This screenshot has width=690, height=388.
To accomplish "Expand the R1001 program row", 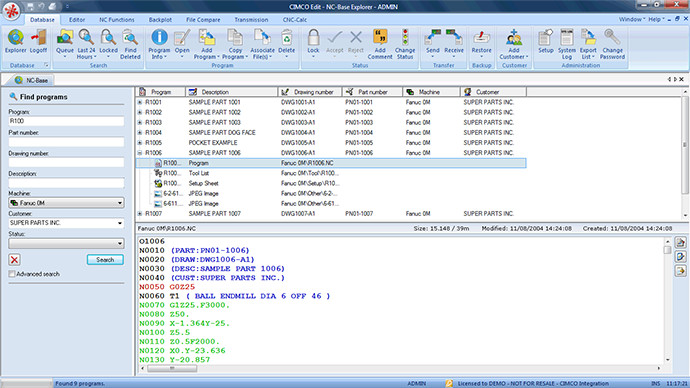I will 140,102.
